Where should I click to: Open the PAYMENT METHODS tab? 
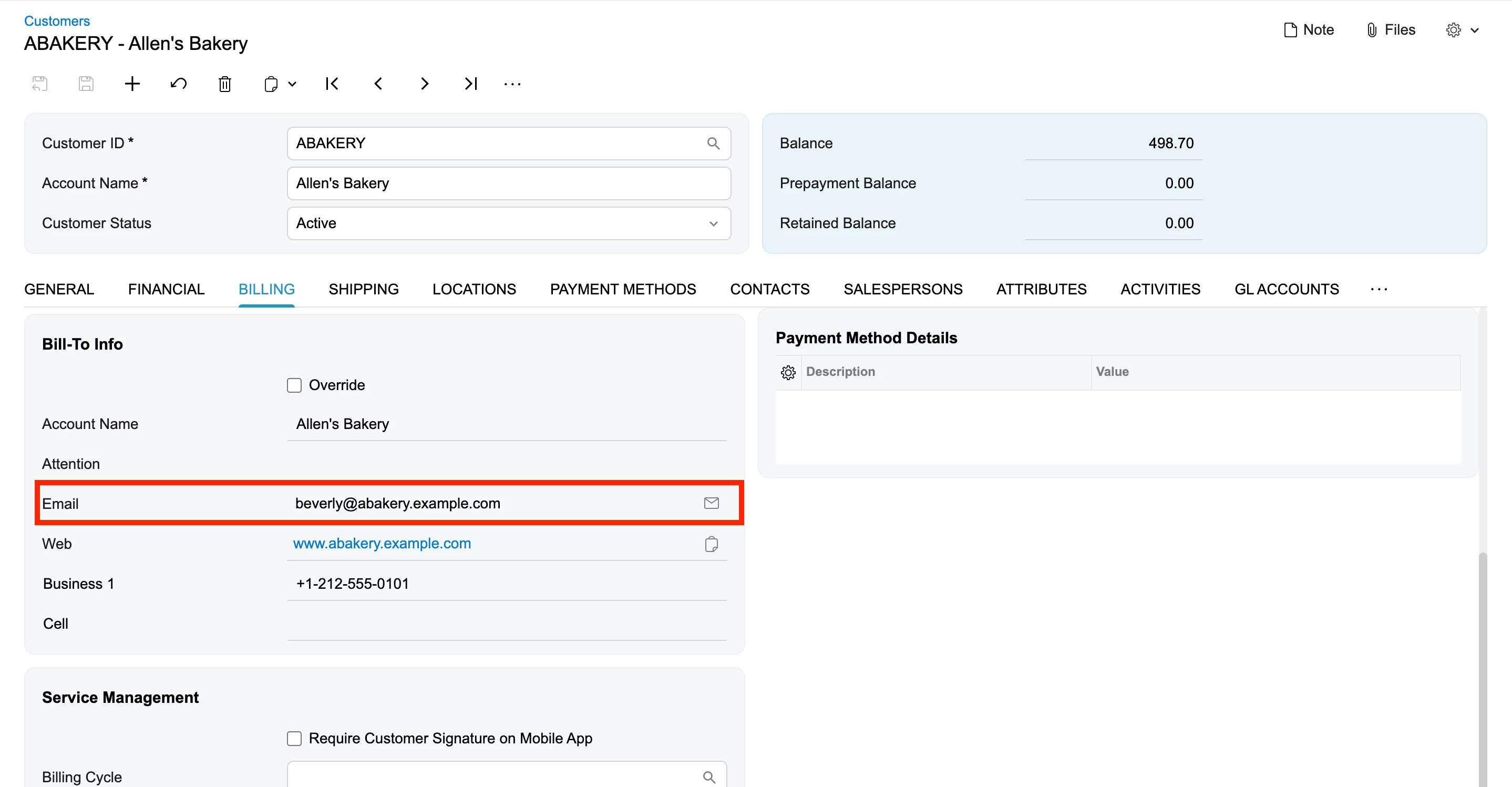622,289
